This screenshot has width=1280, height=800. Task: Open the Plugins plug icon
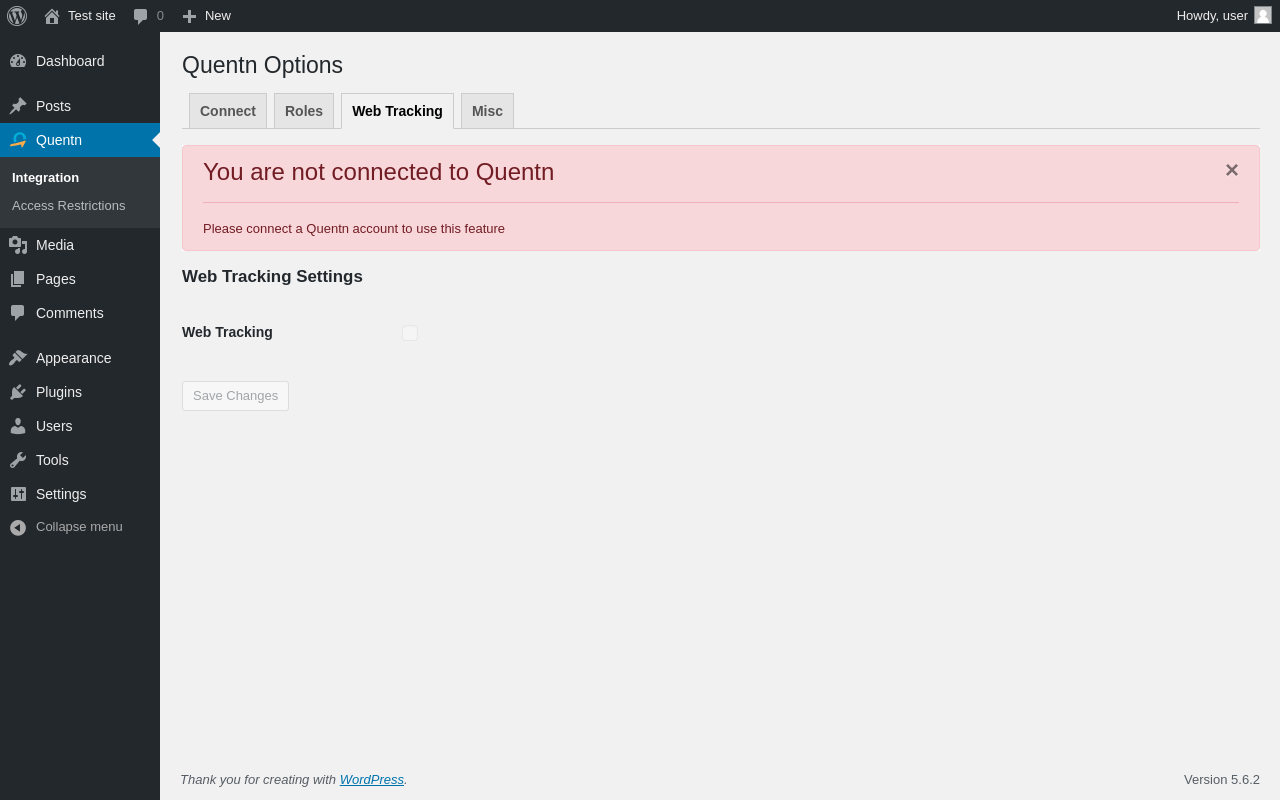18,392
